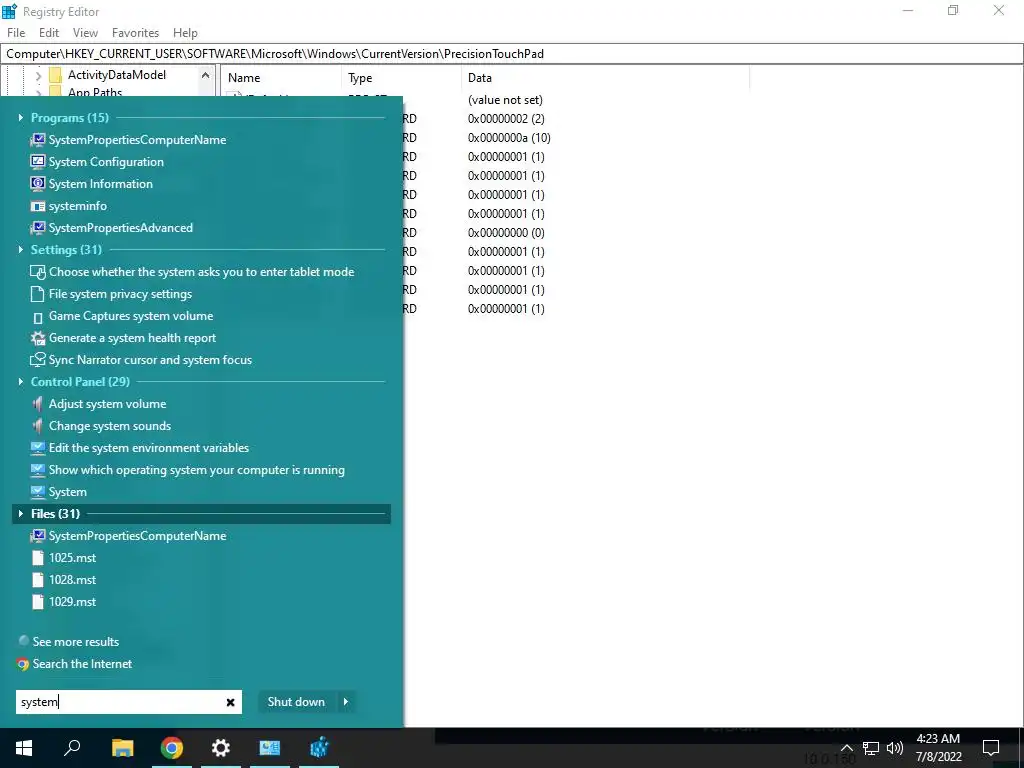This screenshot has height=768, width=1024.
Task: Click the System control panel icon
Action: [x=38, y=492]
